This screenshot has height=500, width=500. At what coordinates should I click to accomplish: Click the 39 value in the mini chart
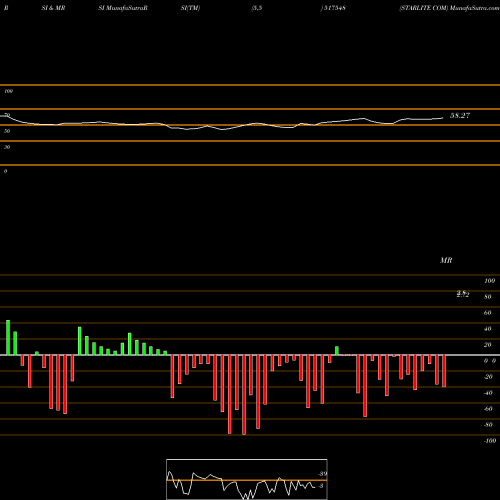(323, 474)
